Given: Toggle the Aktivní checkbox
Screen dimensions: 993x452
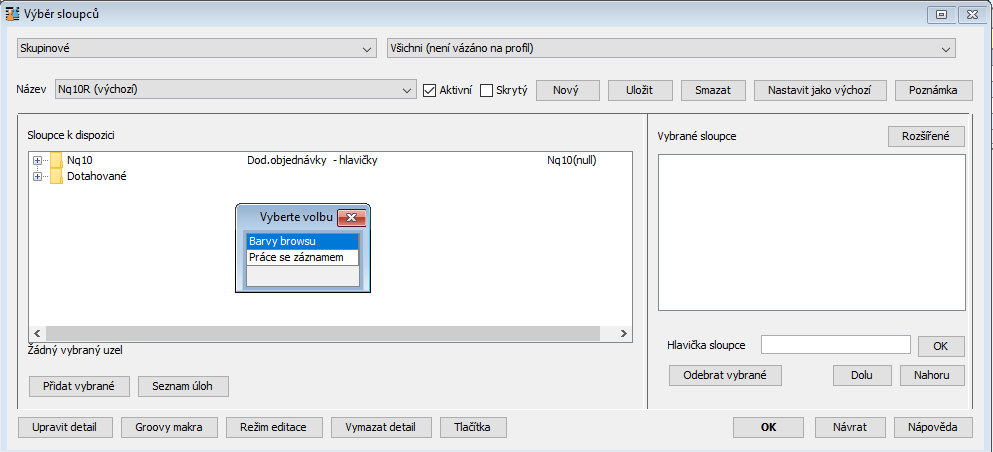Looking at the screenshot, I should pyautogui.click(x=430, y=90).
